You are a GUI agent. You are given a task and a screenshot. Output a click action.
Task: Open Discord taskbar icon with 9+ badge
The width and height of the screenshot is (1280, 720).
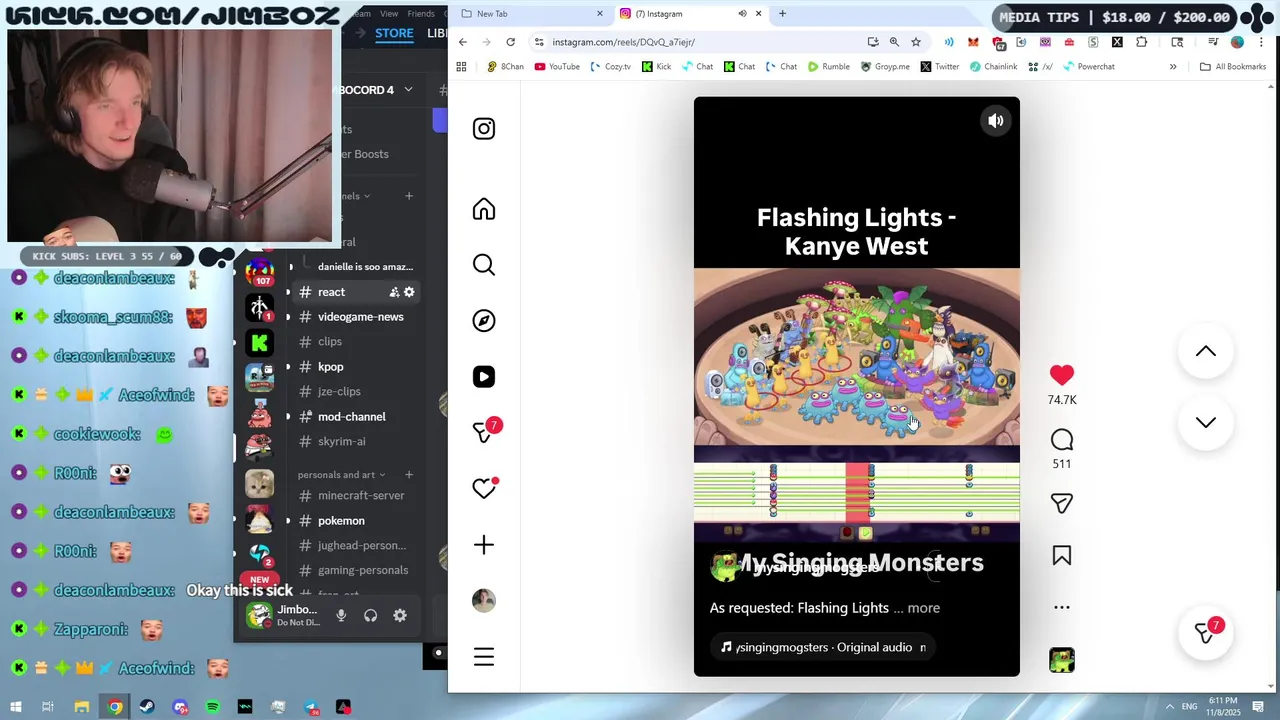180,707
